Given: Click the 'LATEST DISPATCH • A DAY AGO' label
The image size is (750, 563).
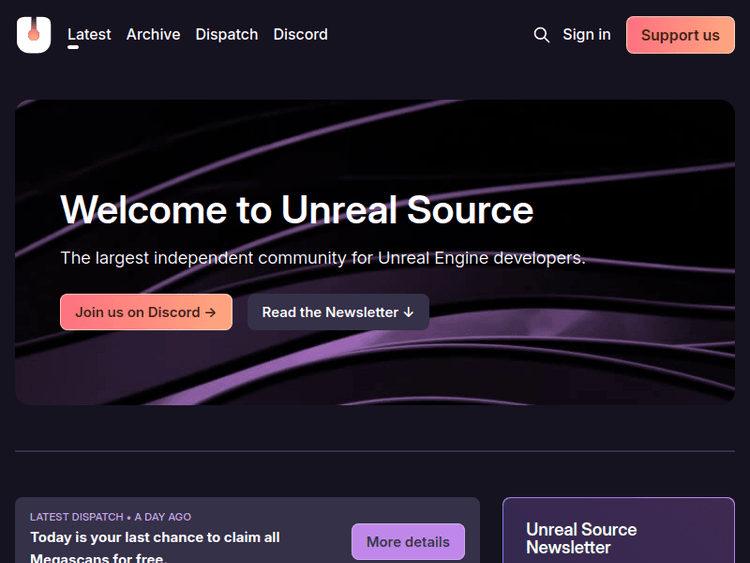Looking at the screenshot, I should point(110,517).
